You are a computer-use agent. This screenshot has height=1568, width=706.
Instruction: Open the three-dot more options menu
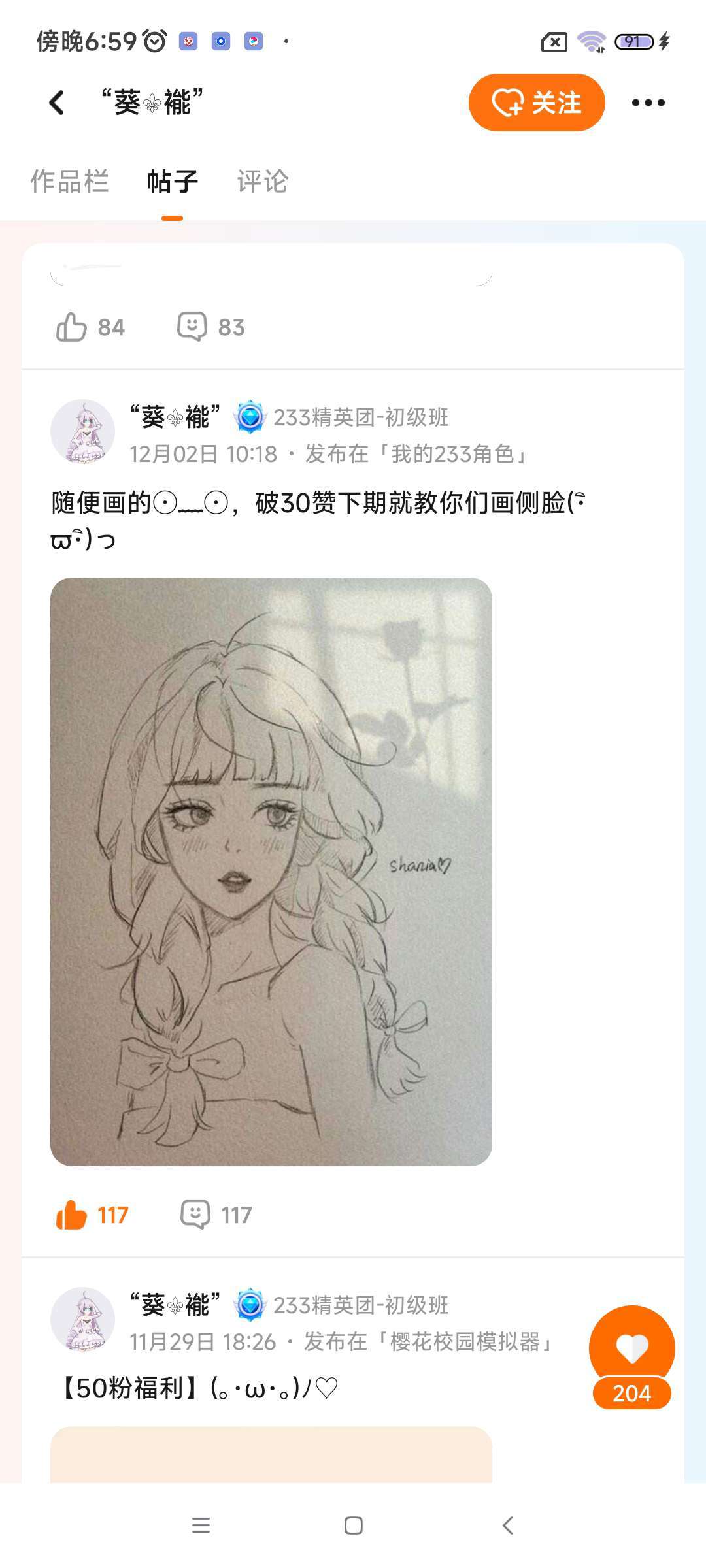click(x=648, y=103)
